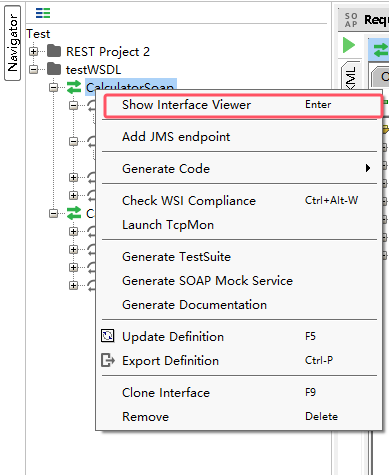The width and height of the screenshot is (389, 475).
Task: Choose Generate Documentation
Action: 239,305
